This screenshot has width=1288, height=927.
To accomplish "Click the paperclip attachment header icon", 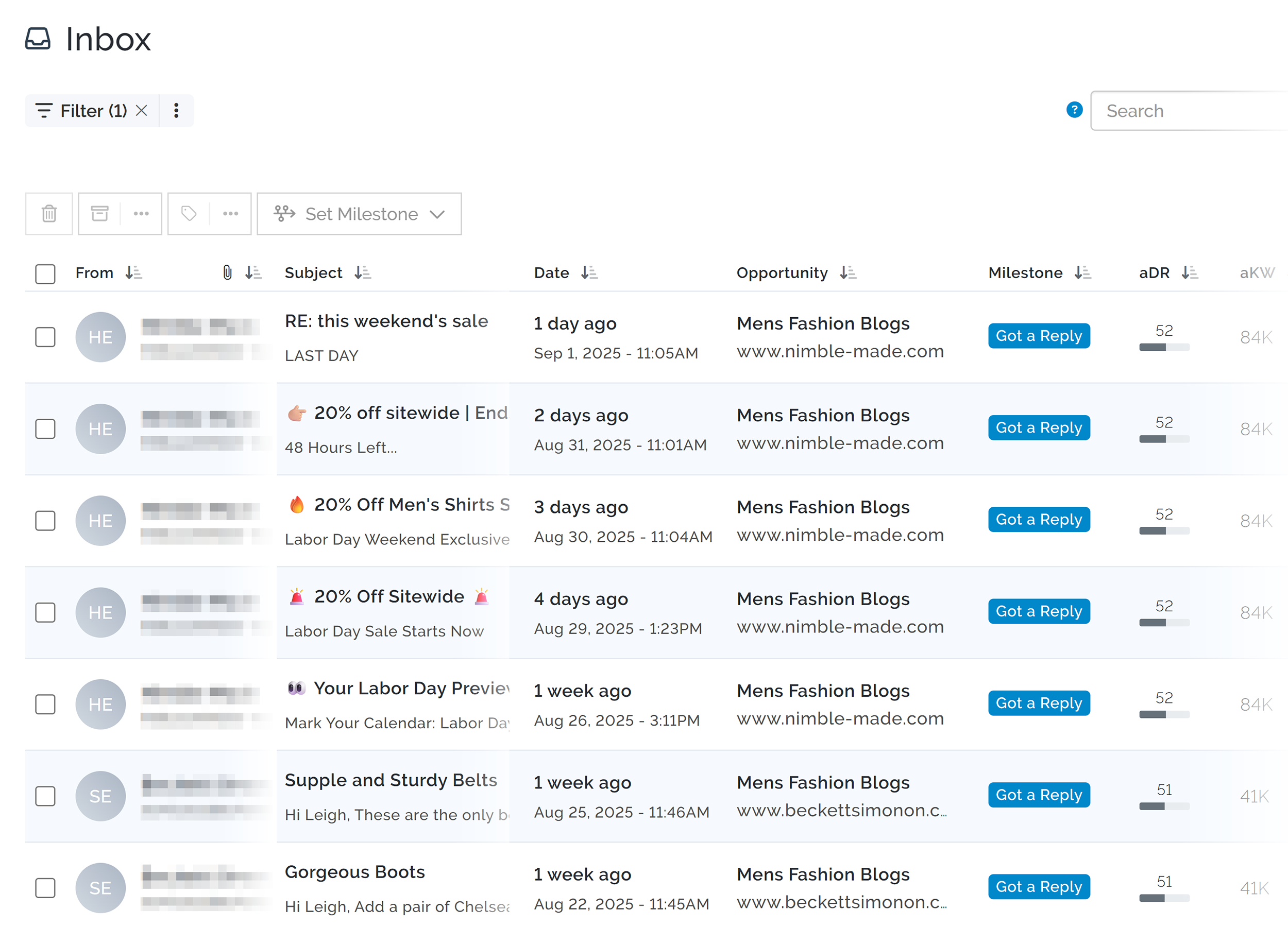I will click(227, 273).
